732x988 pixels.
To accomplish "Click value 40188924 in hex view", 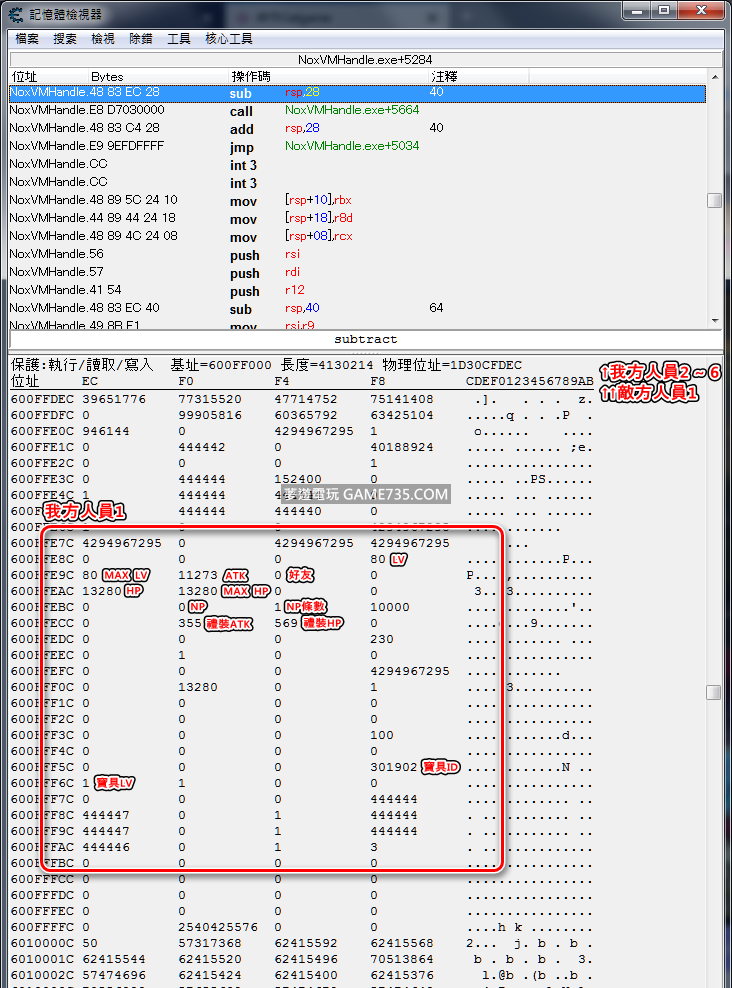I will [402, 447].
